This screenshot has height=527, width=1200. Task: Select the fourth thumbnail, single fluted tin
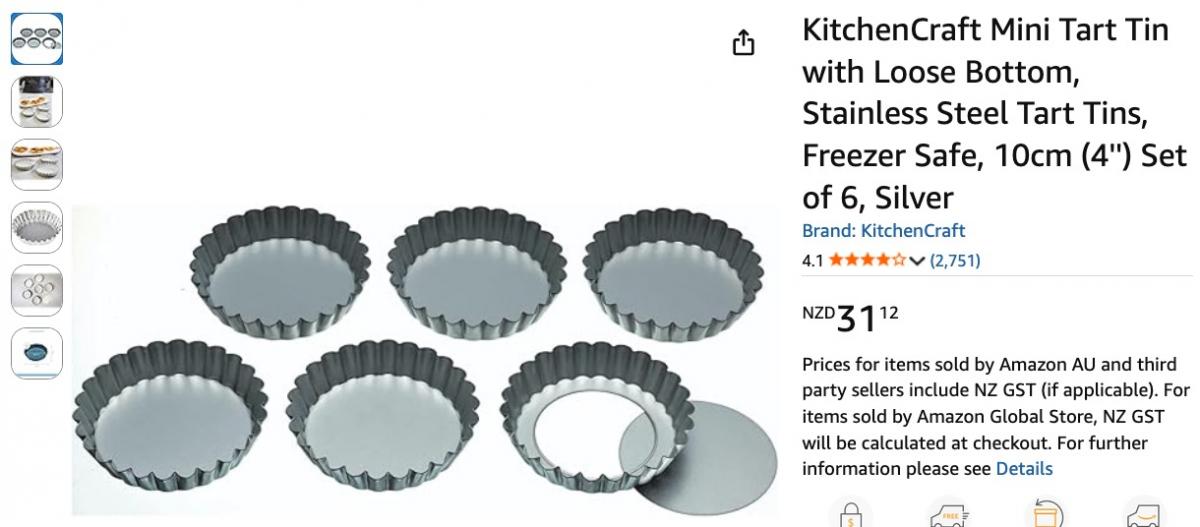[x=36, y=227]
